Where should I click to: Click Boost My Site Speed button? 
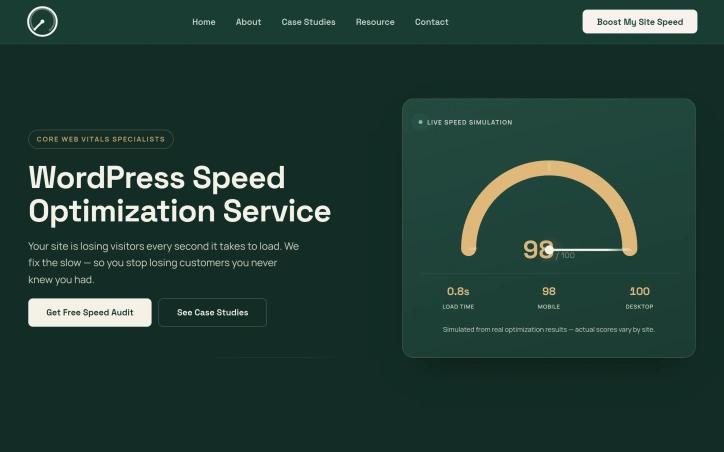[x=640, y=22]
